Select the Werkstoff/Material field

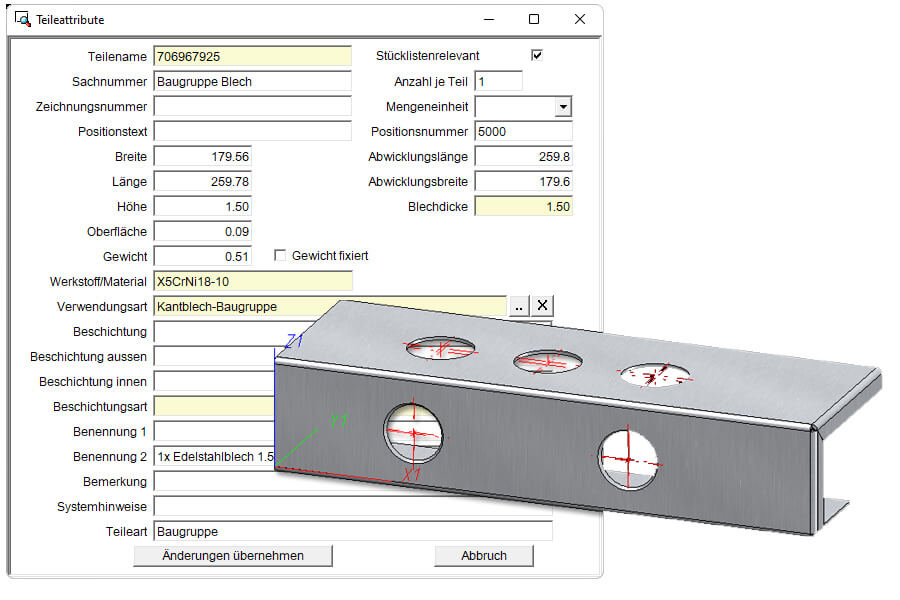252,281
